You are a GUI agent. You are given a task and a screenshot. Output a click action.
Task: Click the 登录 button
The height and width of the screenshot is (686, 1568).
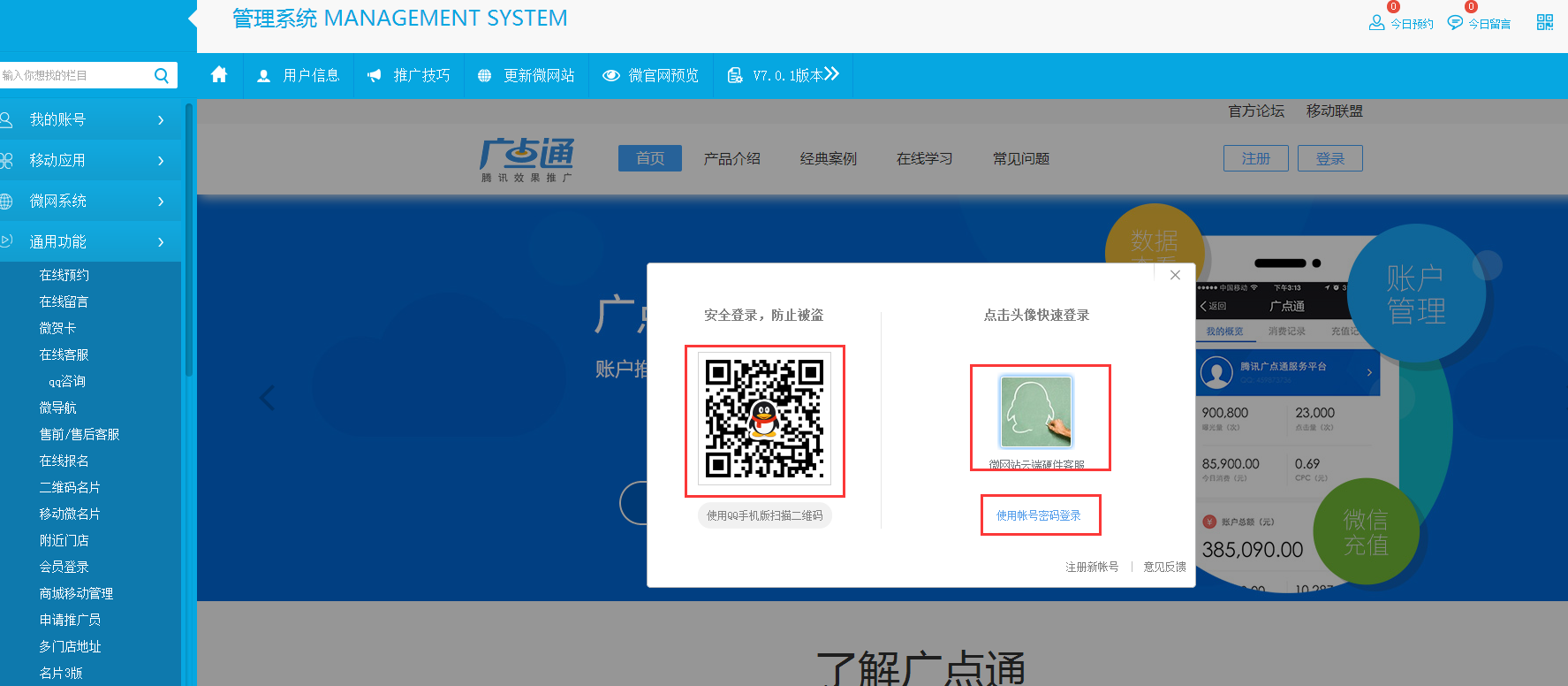[1330, 158]
